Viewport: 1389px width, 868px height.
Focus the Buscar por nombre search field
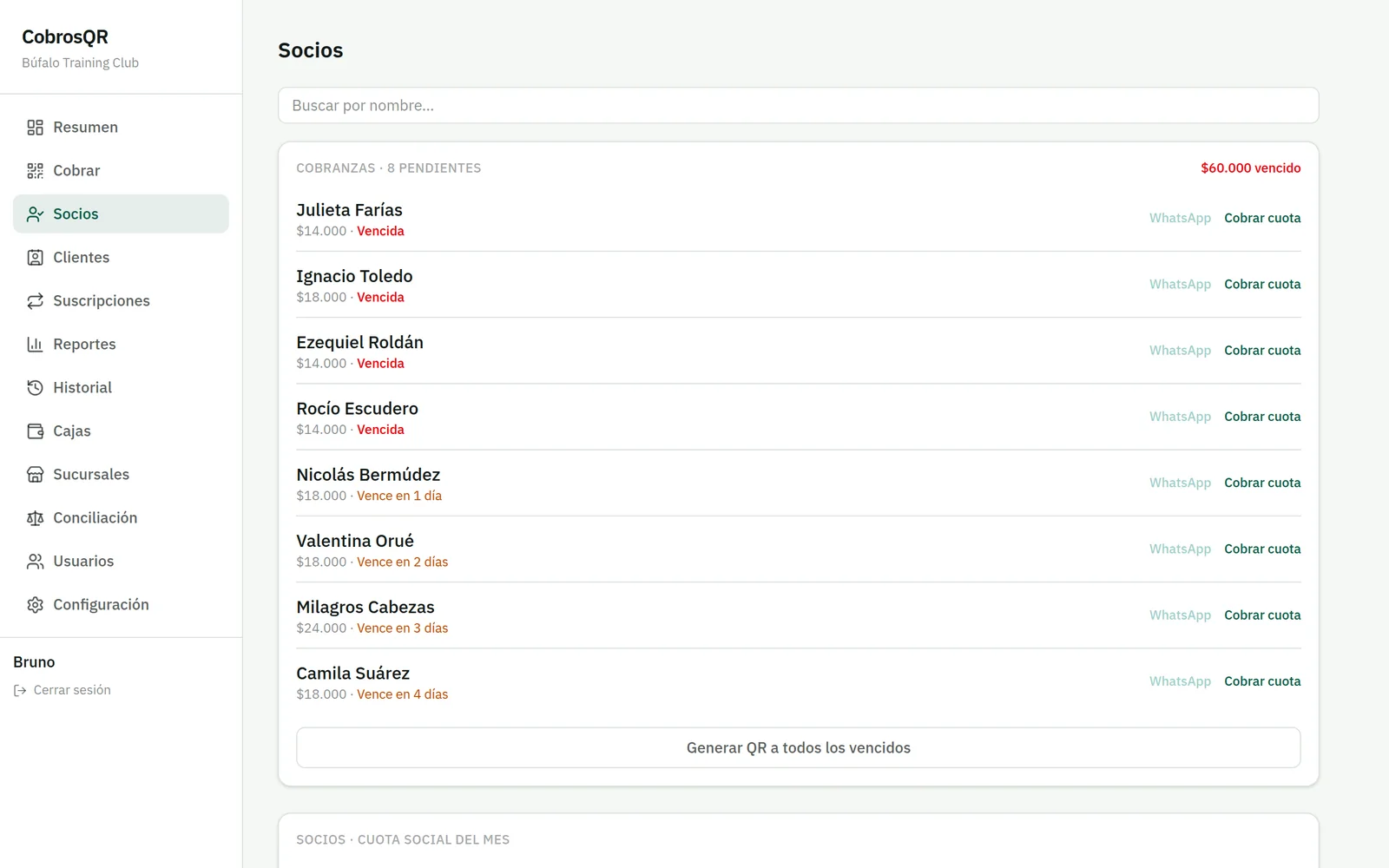click(798, 105)
